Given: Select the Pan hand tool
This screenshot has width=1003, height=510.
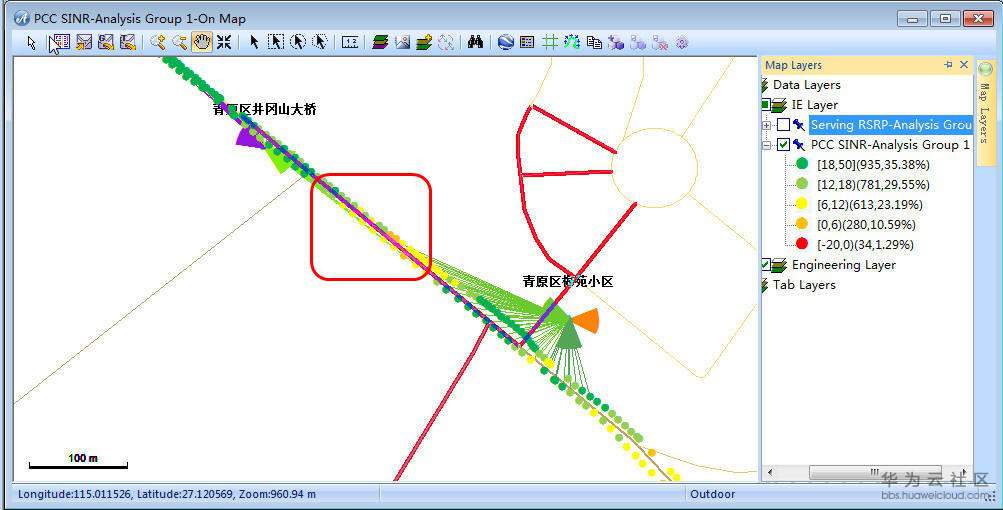Looking at the screenshot, I should click(x=202, y=43).
